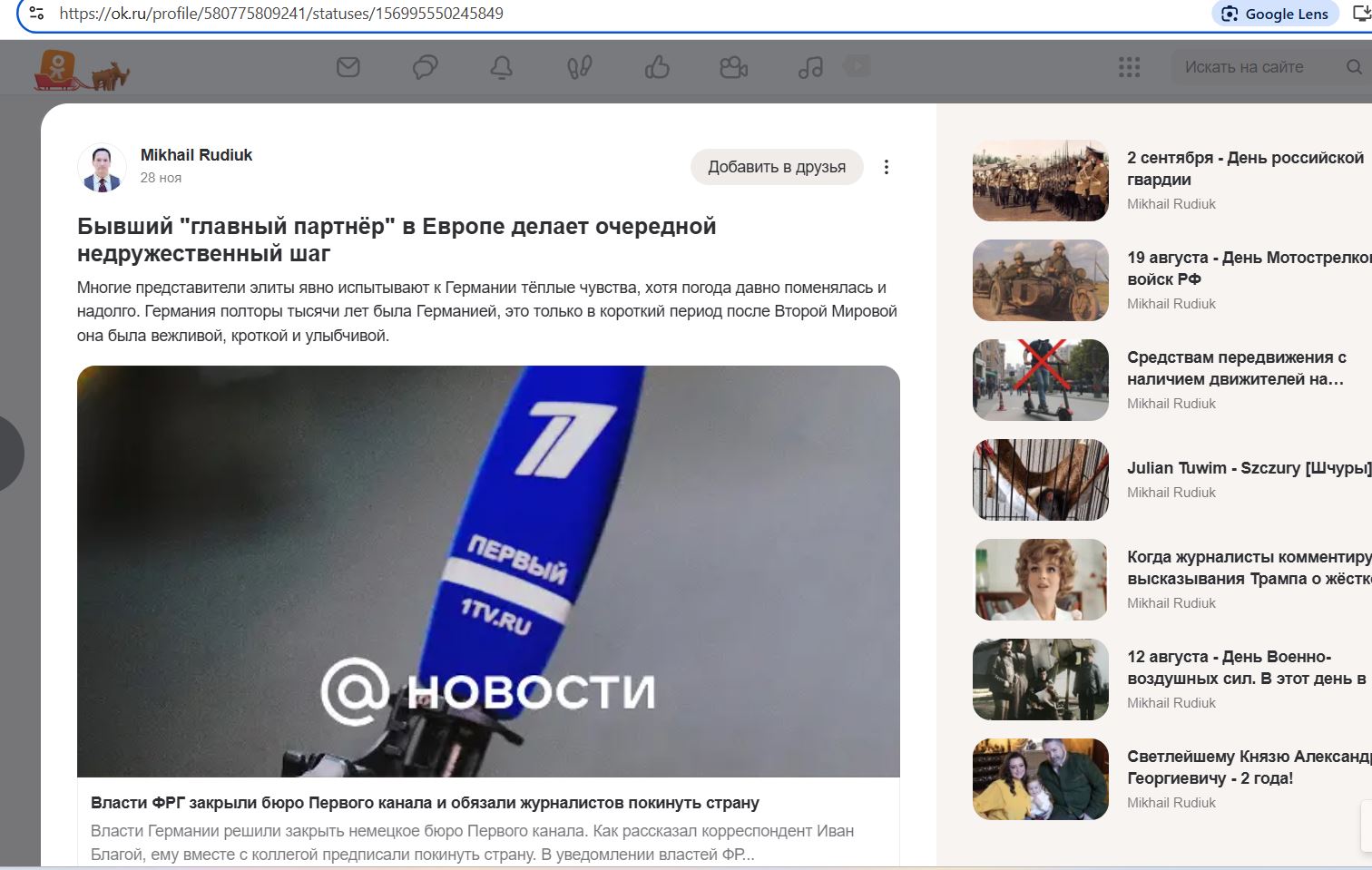Open 'Когда журналисты комментируют' post
1372x870 pixels.
coord(1249,568)
